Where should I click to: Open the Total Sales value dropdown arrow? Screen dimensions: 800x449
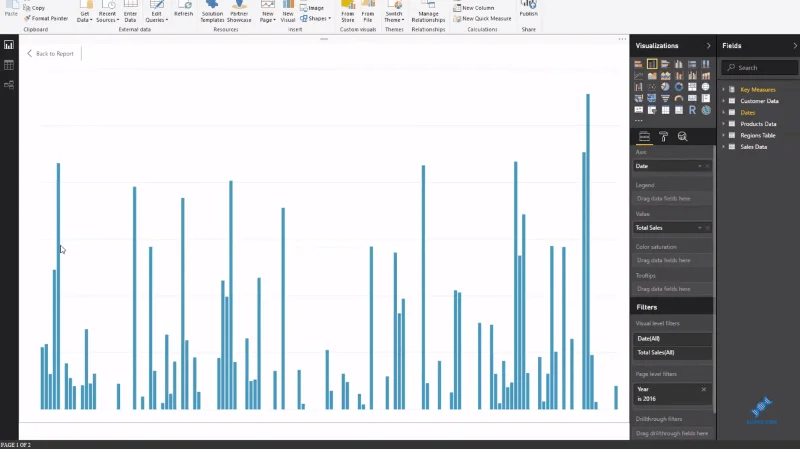[x=699, y=228]
